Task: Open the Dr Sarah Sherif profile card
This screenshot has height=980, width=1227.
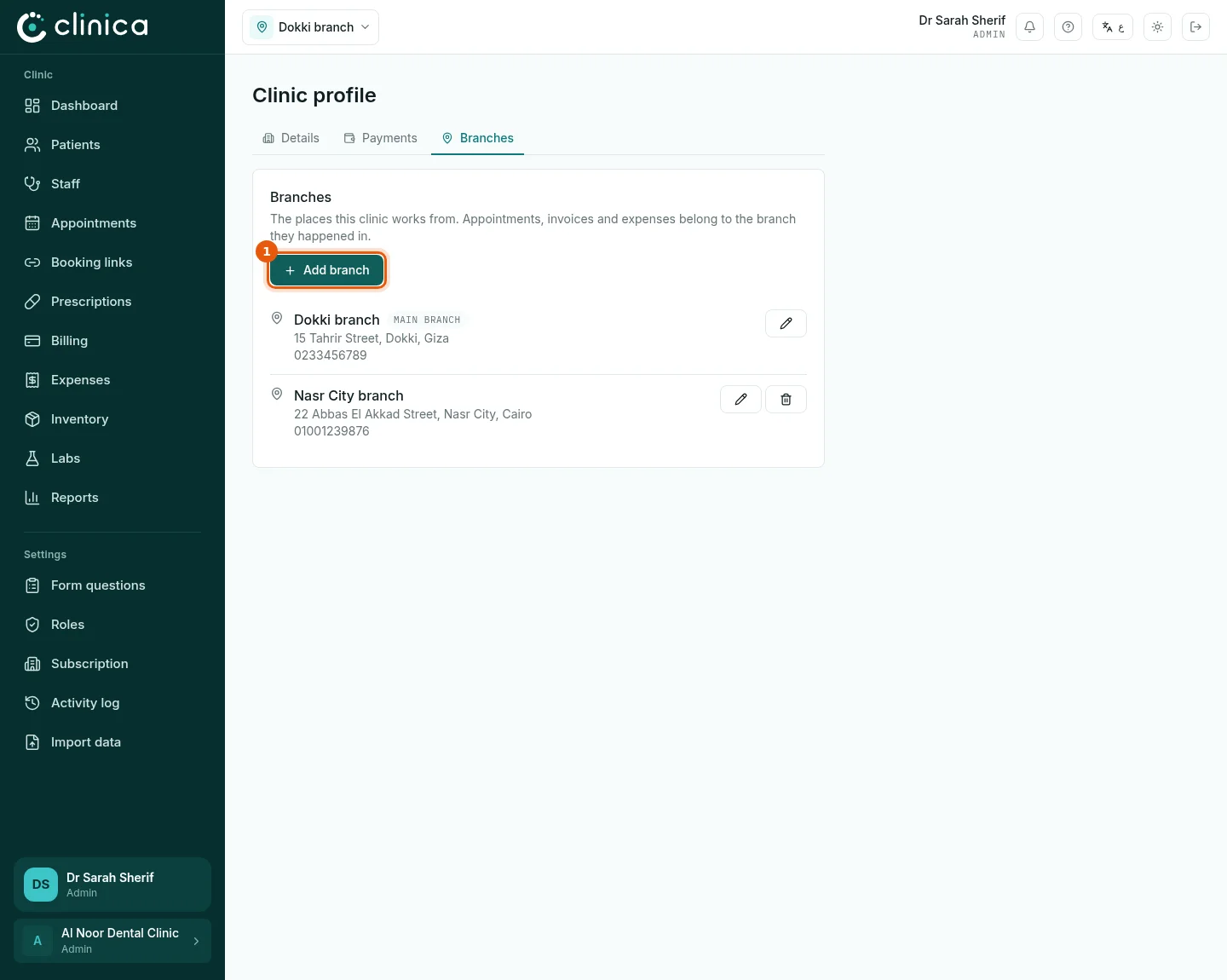Action: (x=112, y=885)
